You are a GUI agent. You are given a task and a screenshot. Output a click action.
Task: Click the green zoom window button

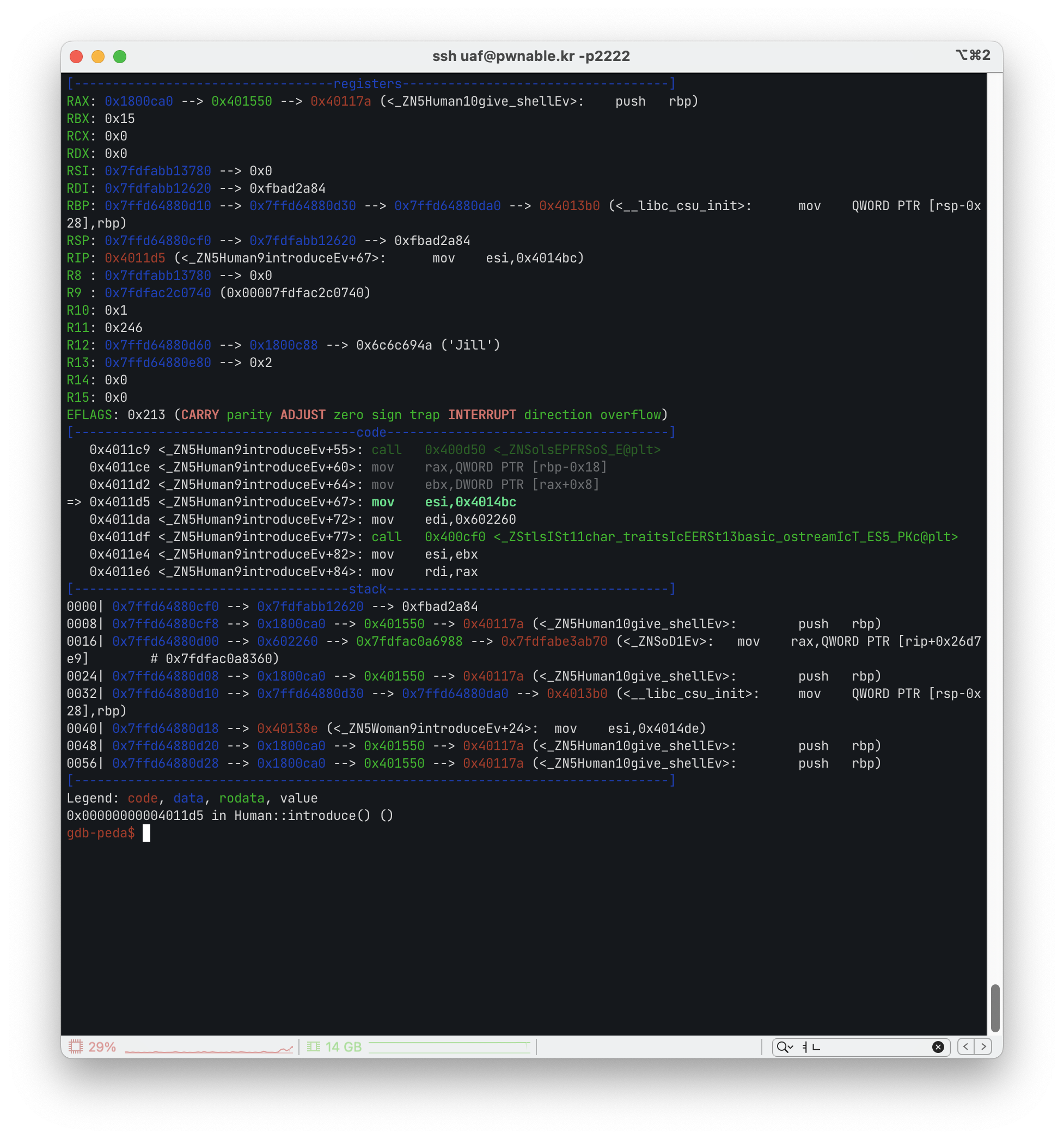pos(120,56)
